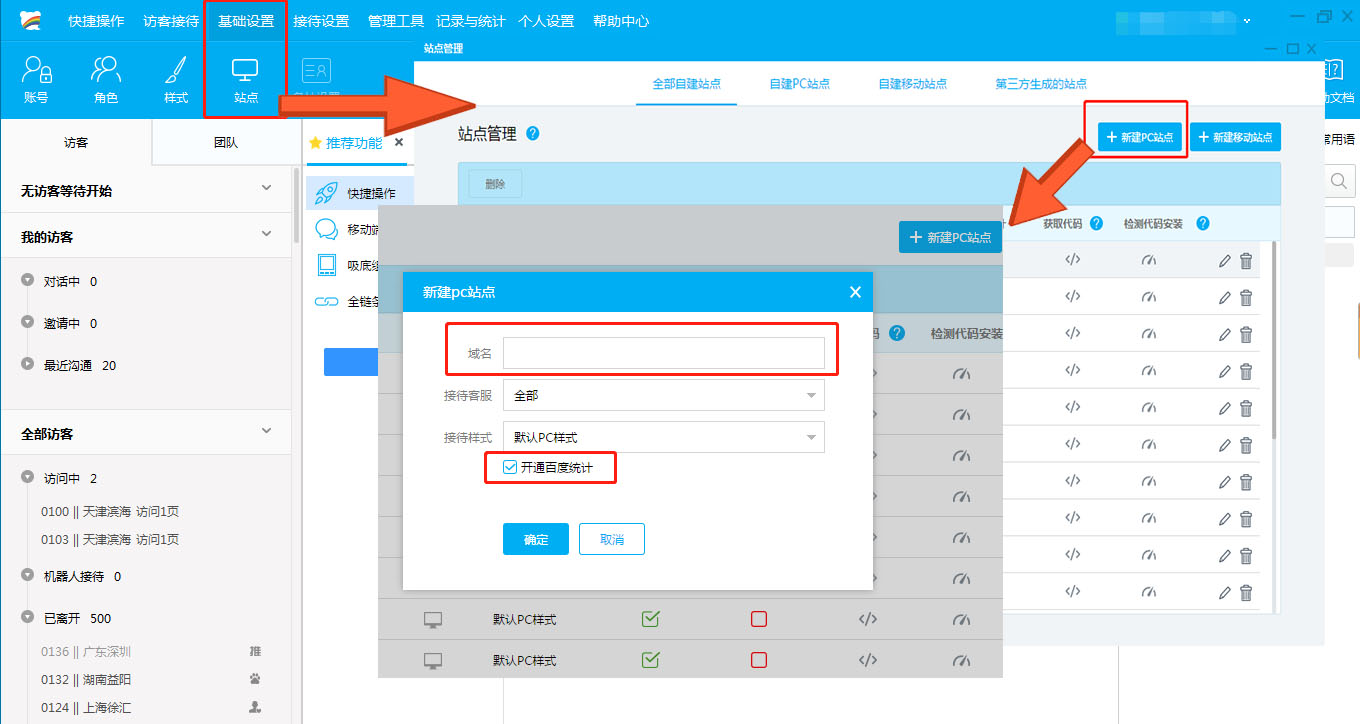
Task: Click help icon after 检测代码安装 in 站点管理 window
Action: (x=1203, y=223)
